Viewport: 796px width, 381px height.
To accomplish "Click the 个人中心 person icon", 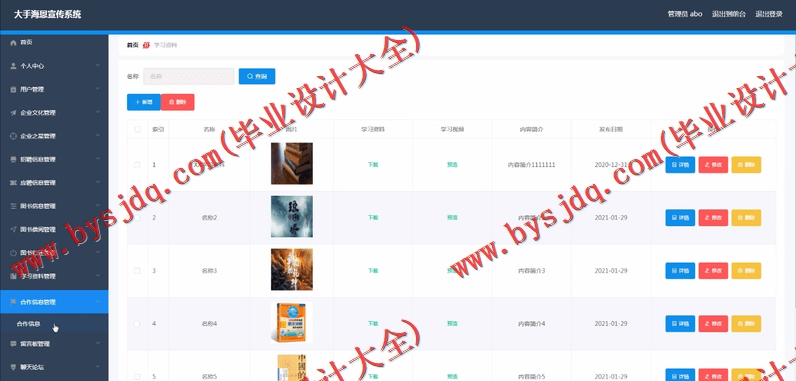I will click(14, 66).
